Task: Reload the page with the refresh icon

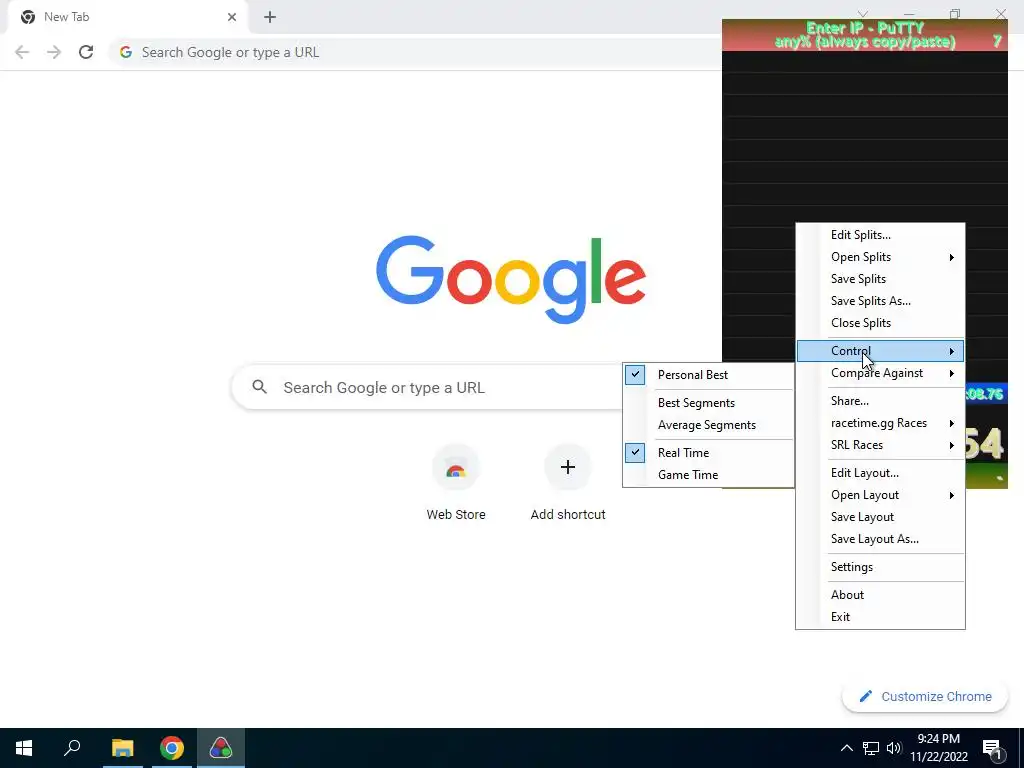Action: click(86, 52)
